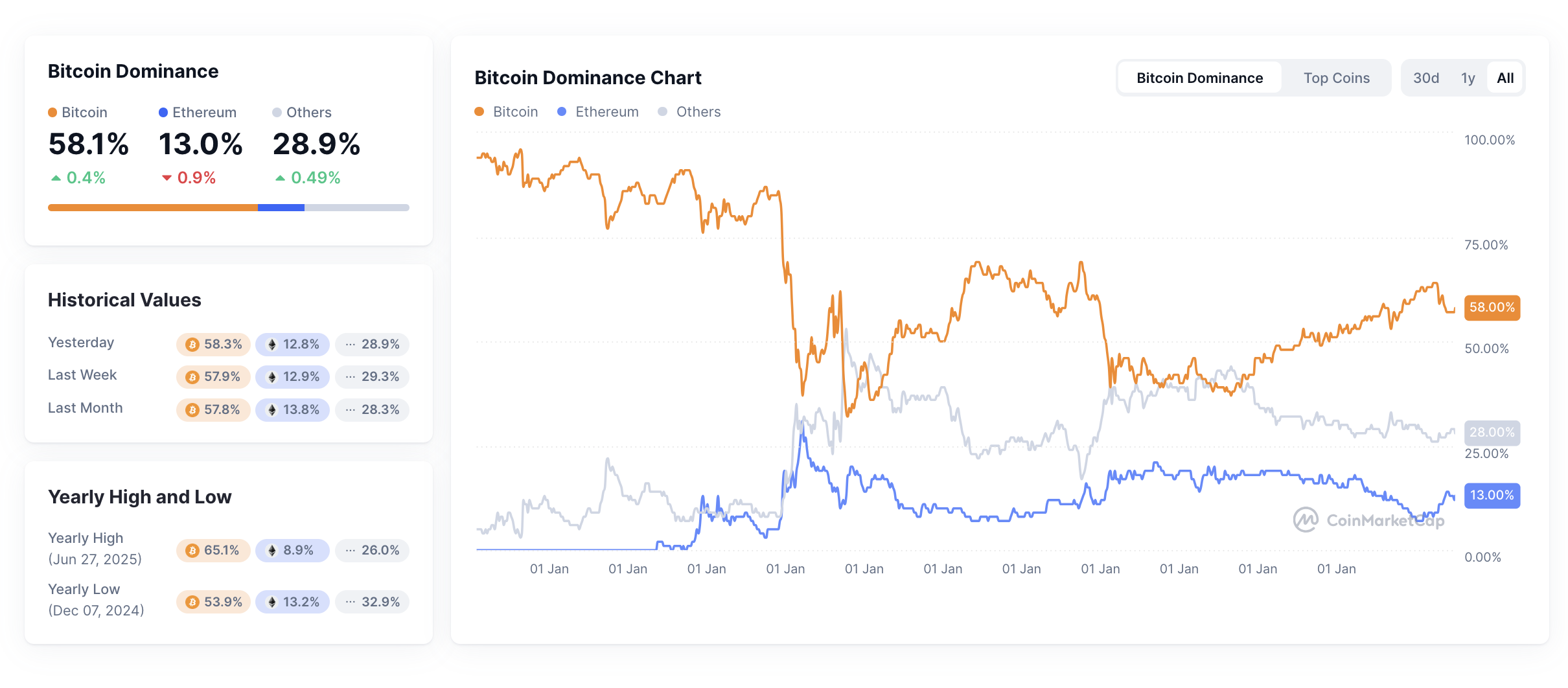1568x688 pixels.
Task: Click Yearly Low Ethereum 13.2% badge icon
Action: (272, 602)
